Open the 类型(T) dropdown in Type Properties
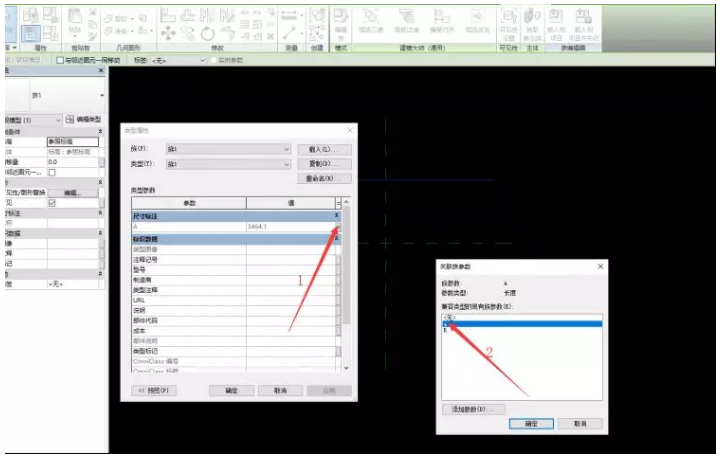 tap(228, 164)
